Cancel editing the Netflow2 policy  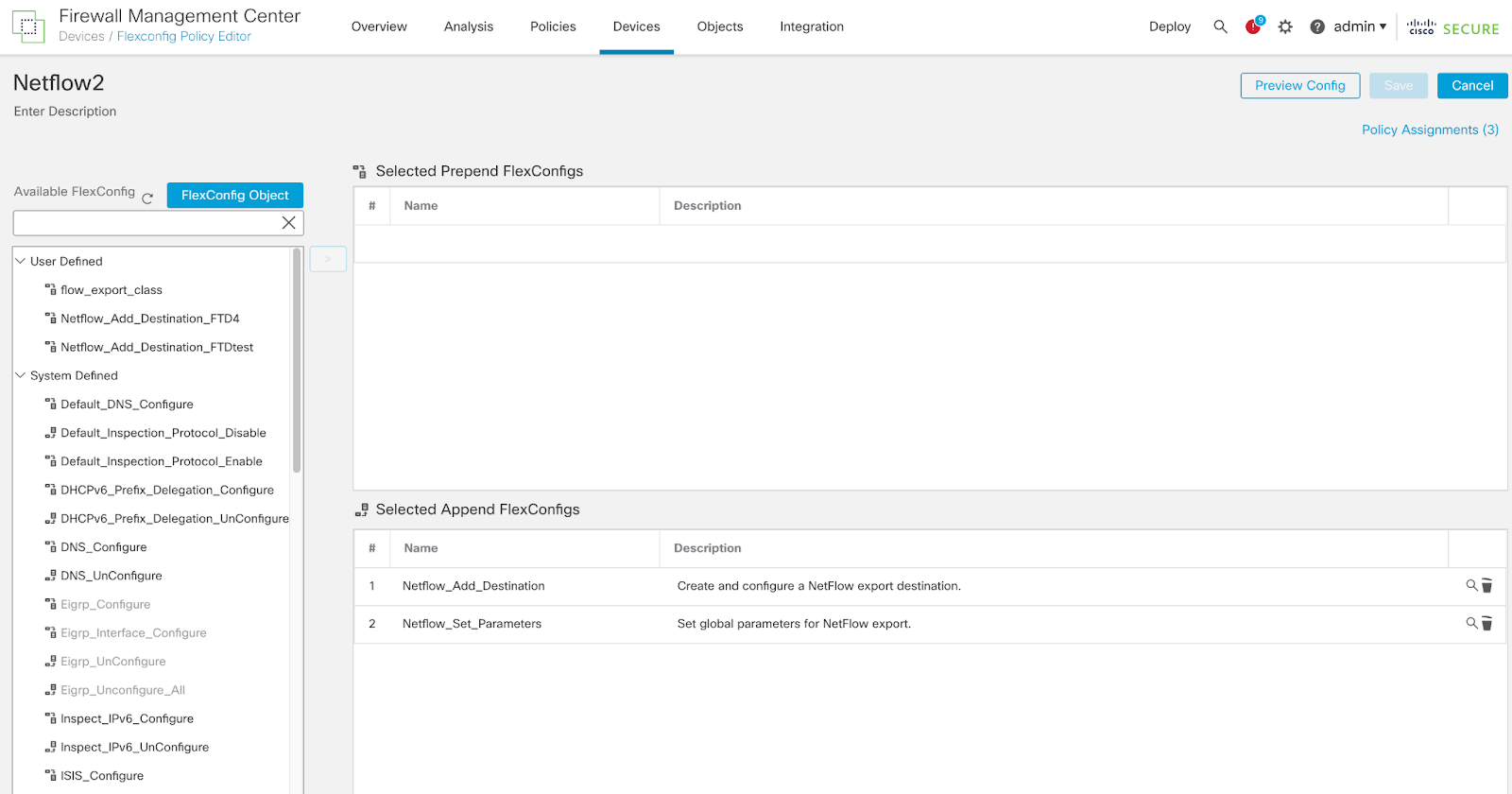1472,85
